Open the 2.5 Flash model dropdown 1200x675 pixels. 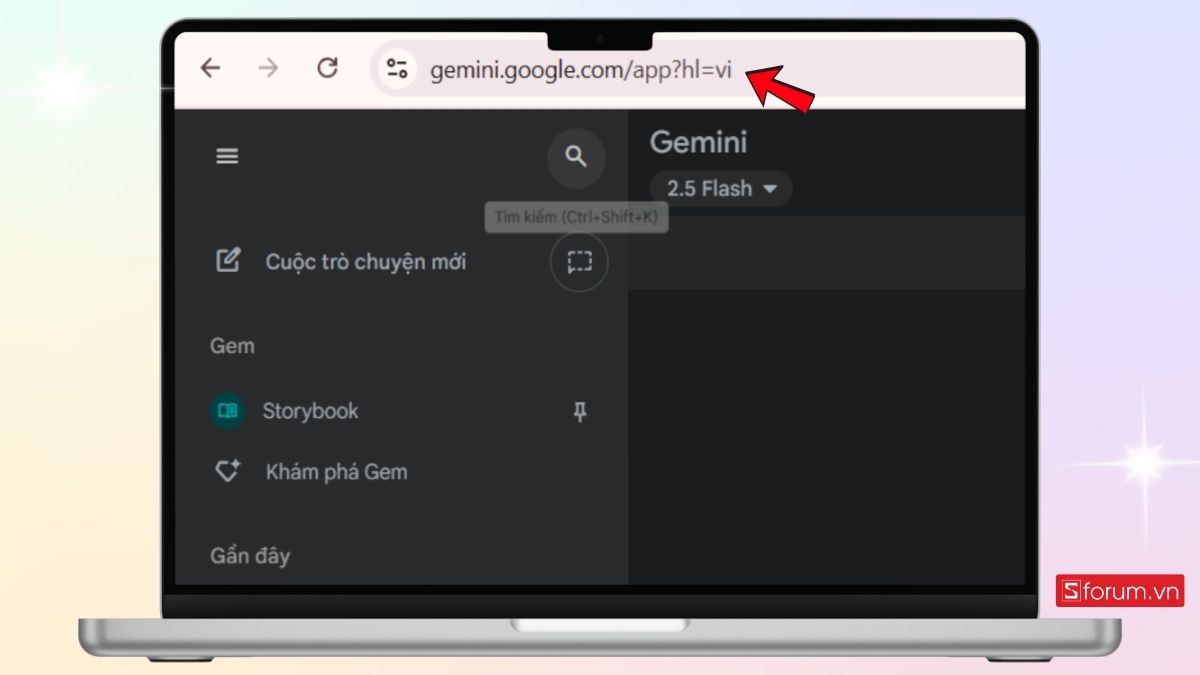click(x=721, y=189)
